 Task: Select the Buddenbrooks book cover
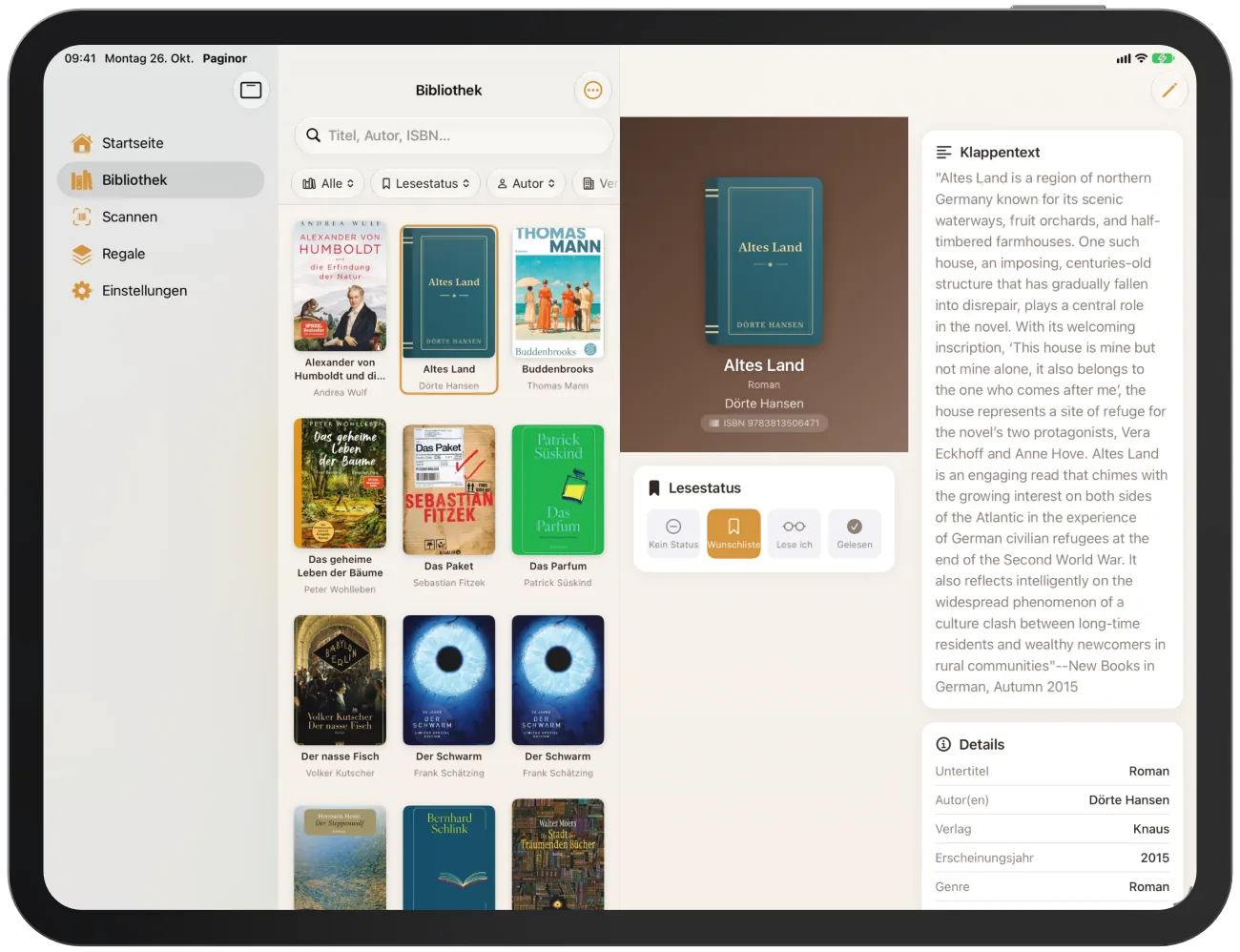[x=558, y=292]
